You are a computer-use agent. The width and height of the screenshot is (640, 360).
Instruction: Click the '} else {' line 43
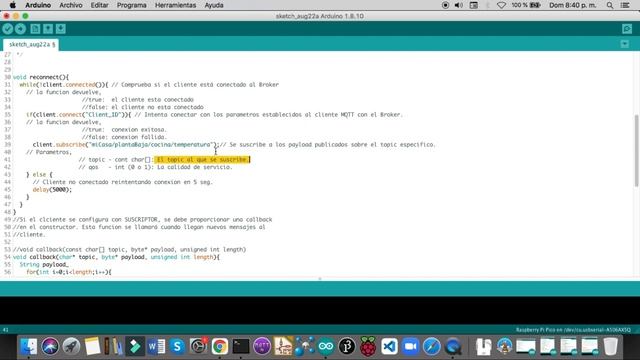[39, 174]
